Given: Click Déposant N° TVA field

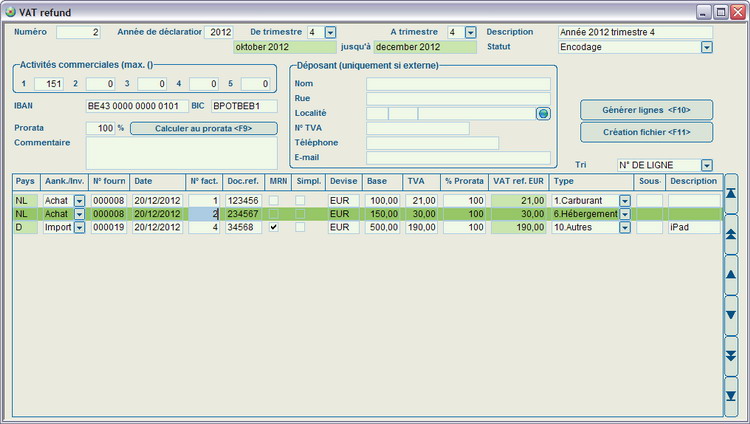Looking at the screenshot, I should point(418,128).
